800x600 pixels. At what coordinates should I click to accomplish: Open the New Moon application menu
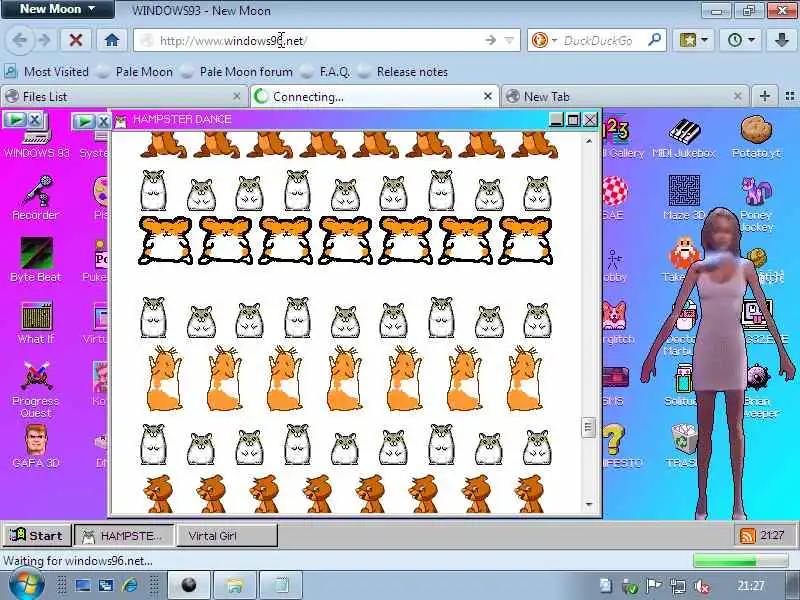tap(57, 9)
